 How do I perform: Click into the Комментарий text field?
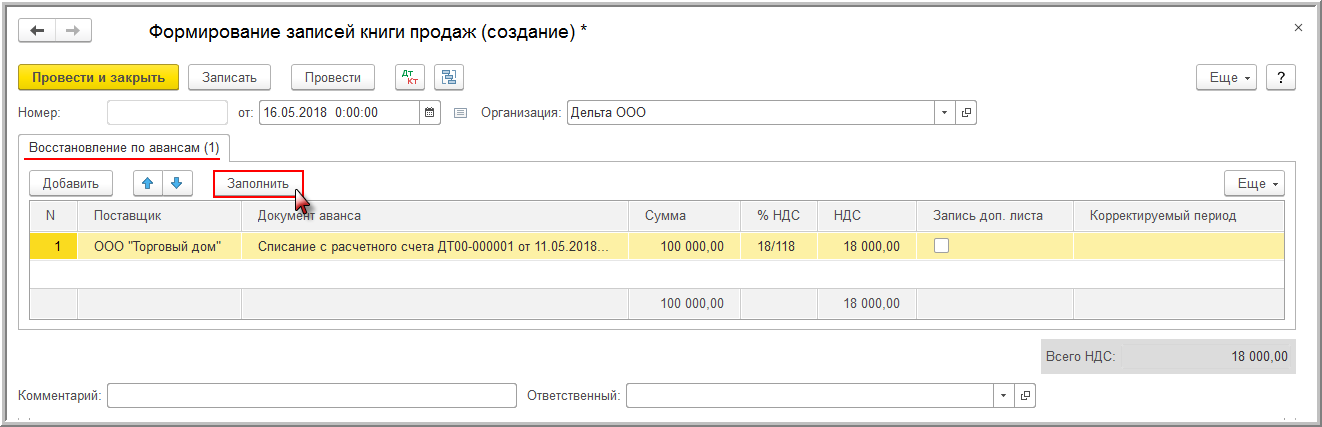tap(311, 396)
